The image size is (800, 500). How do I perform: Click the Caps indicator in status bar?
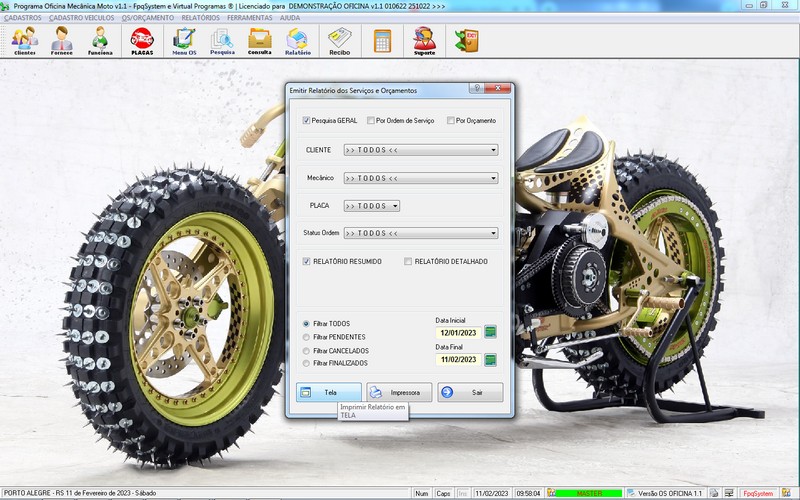pos(443,493)
